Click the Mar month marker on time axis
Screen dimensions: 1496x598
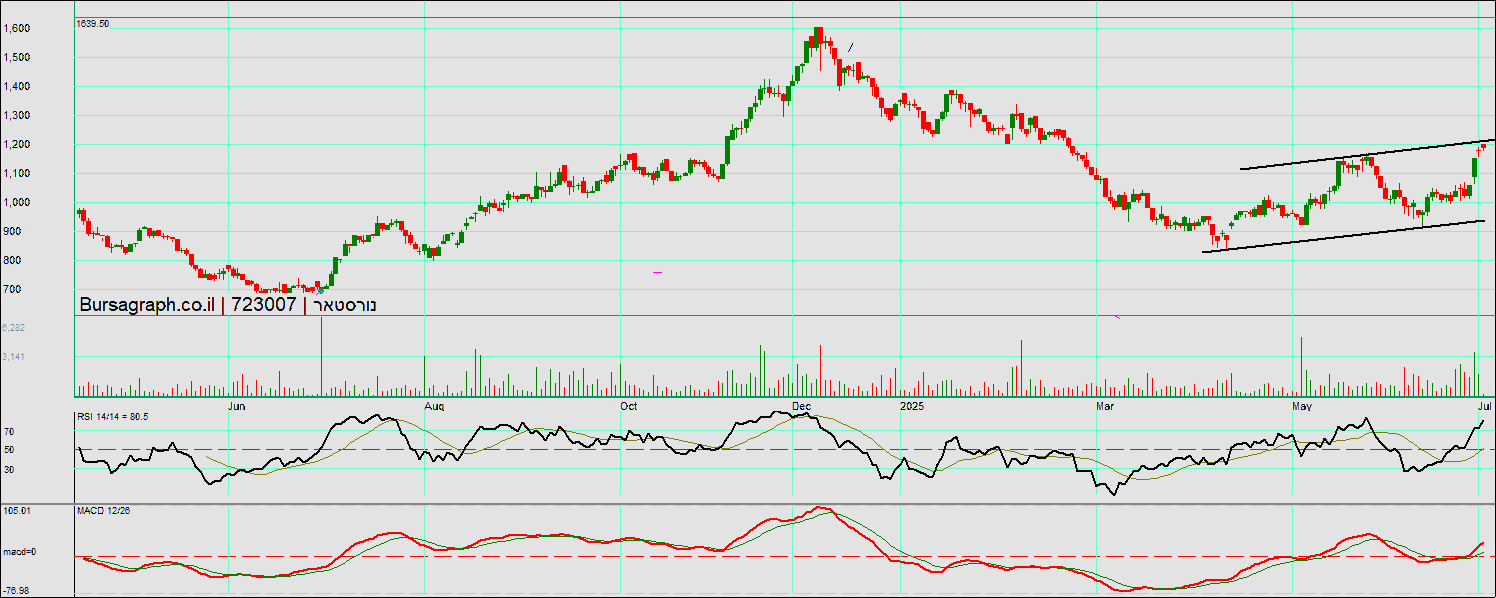pyautogui.click(x=1105, y=406)
